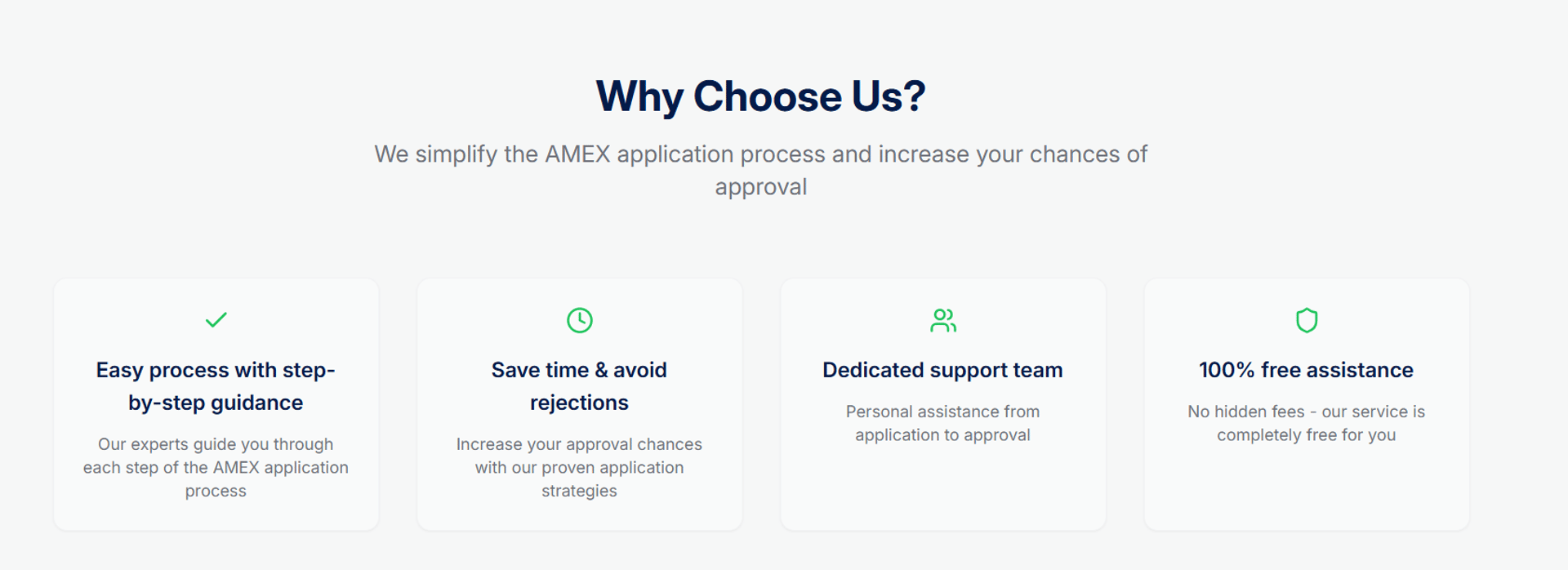Click the 'We simplify the AMEX application' subtitle
This screenshot has height=570, width=1568.
760,170
